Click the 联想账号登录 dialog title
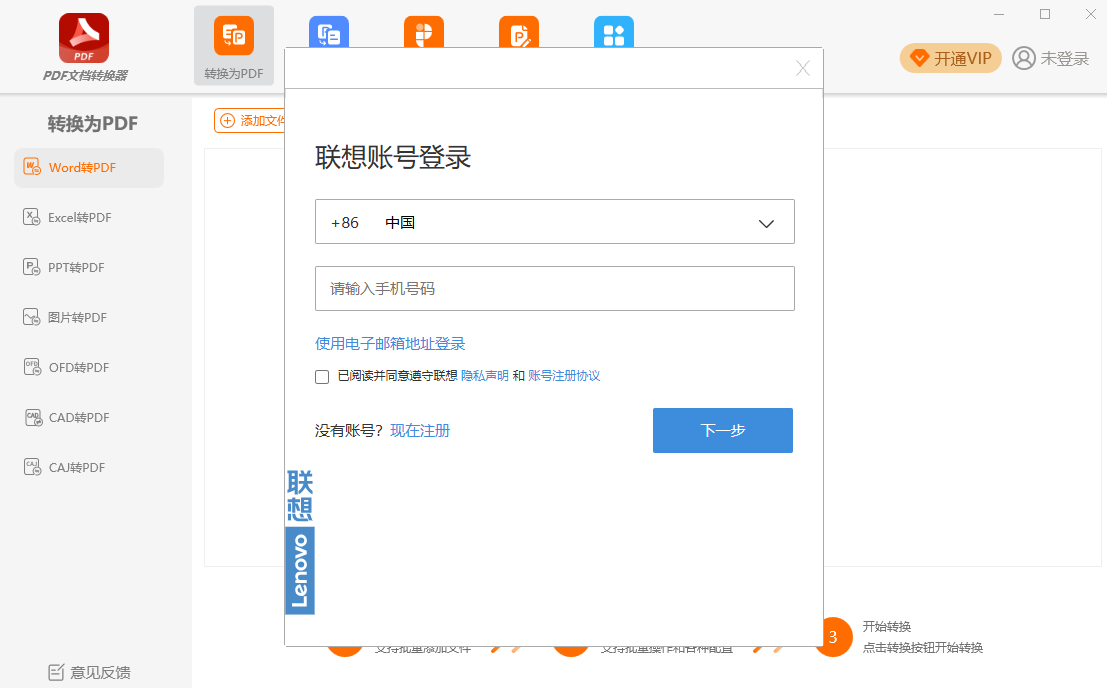This screenshot has width=1107, height=688. tap(393, 157)
